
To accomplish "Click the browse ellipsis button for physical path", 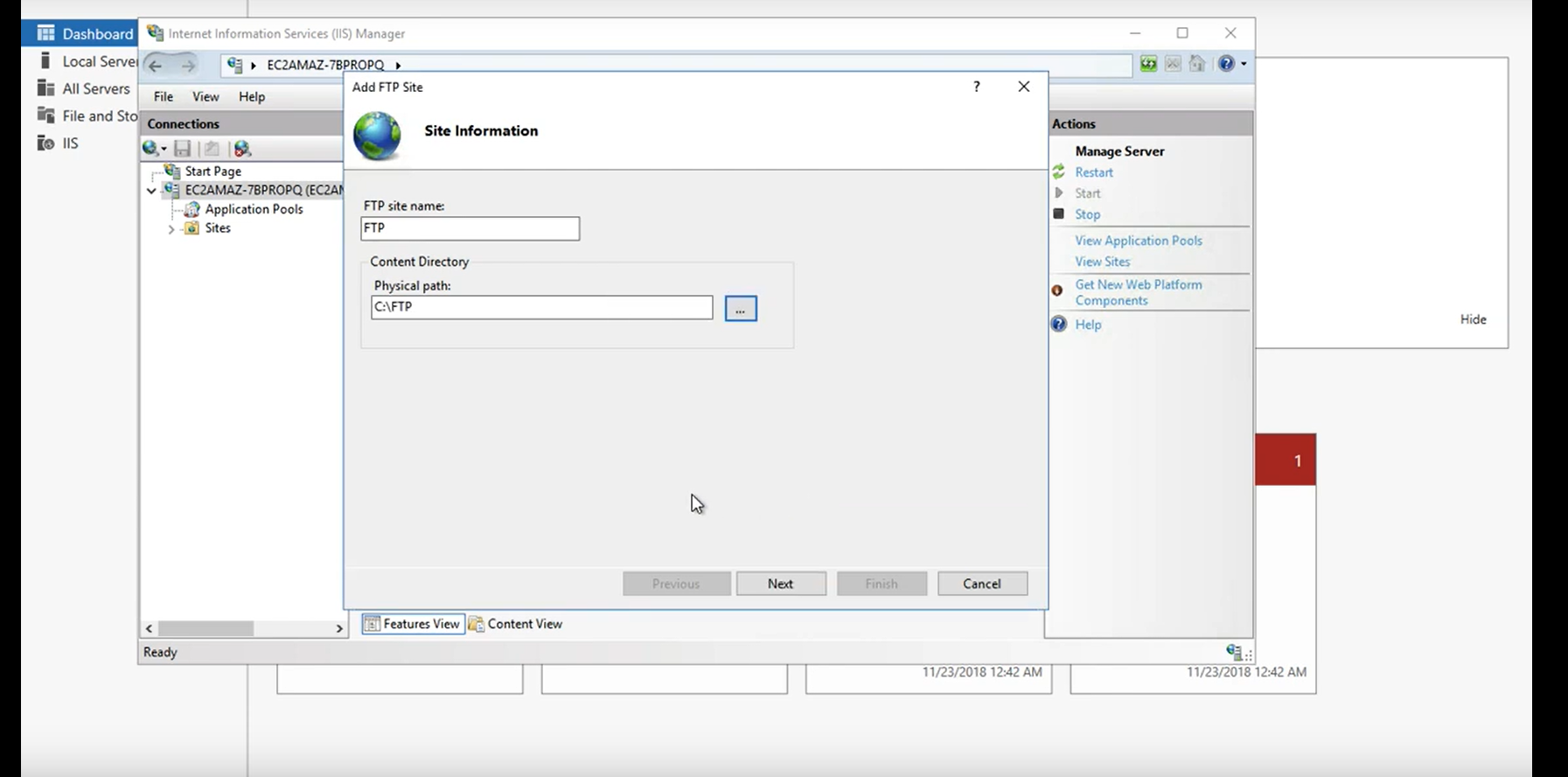I will point(741,309).
